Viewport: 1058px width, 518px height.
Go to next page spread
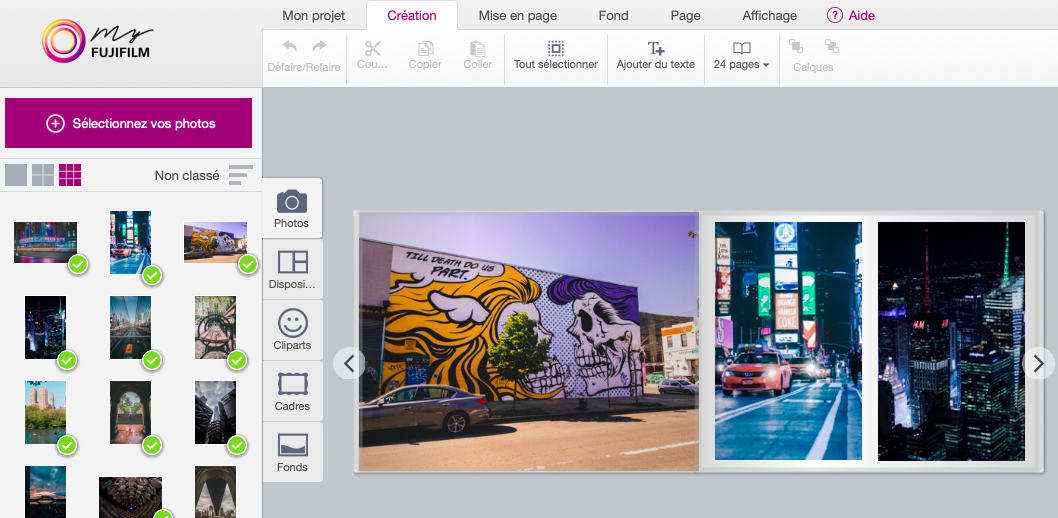coord(1038,364)
